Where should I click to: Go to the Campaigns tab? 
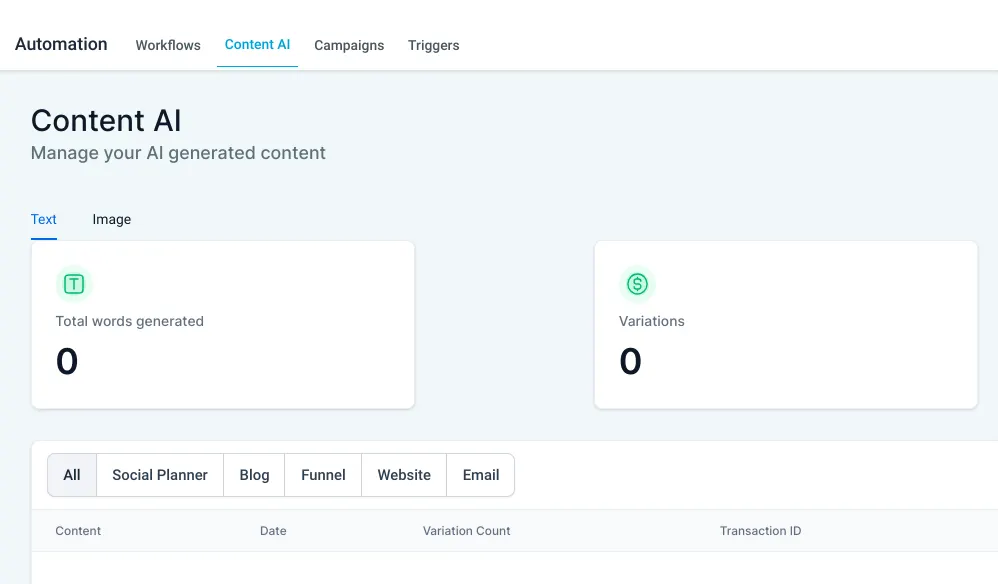click(x=349, y=45)
